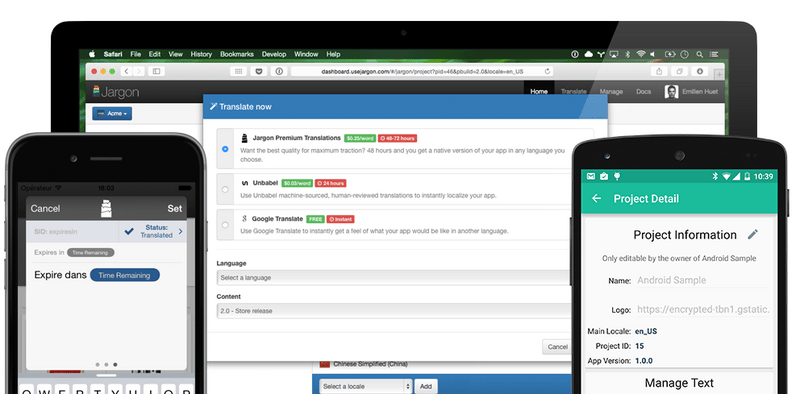800x394 pixels.
Task: Click the Safari downloads icon
Action: (699, 71)
